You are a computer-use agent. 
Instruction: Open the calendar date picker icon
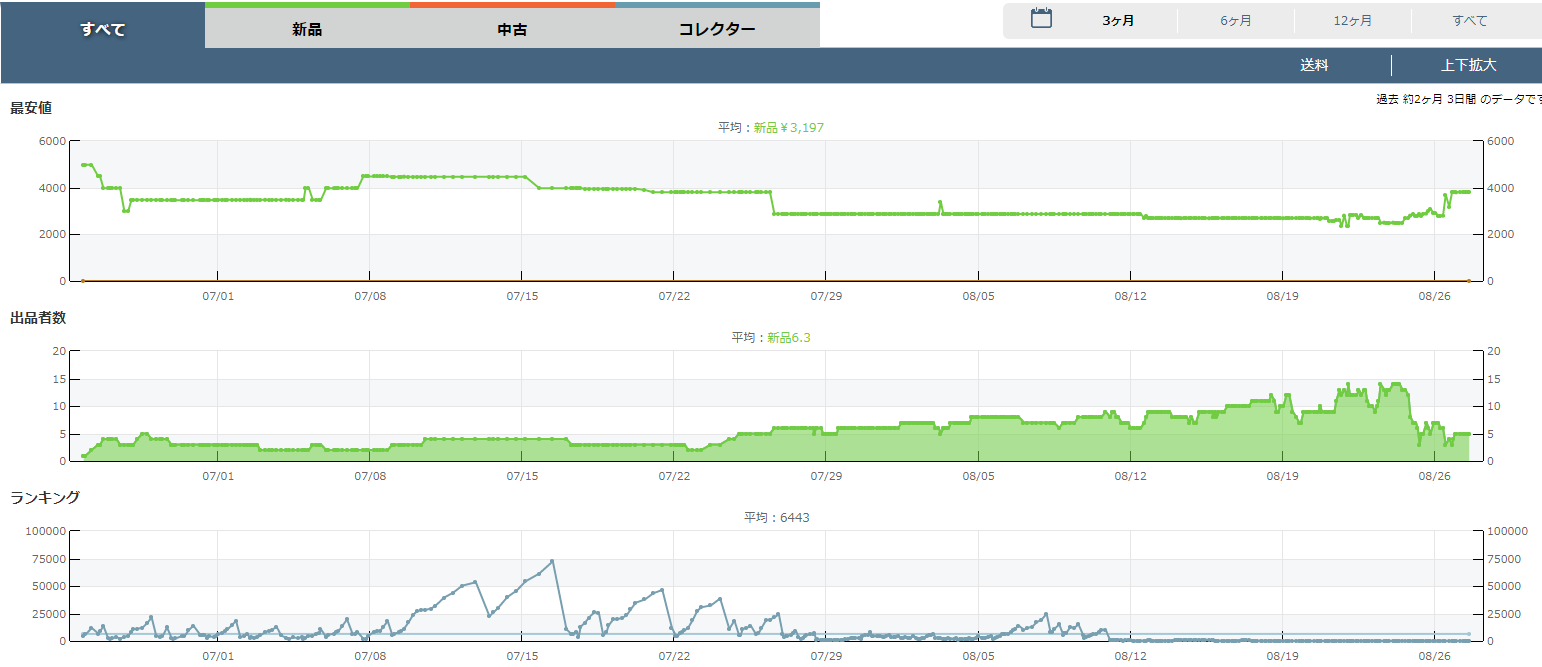1041,19
